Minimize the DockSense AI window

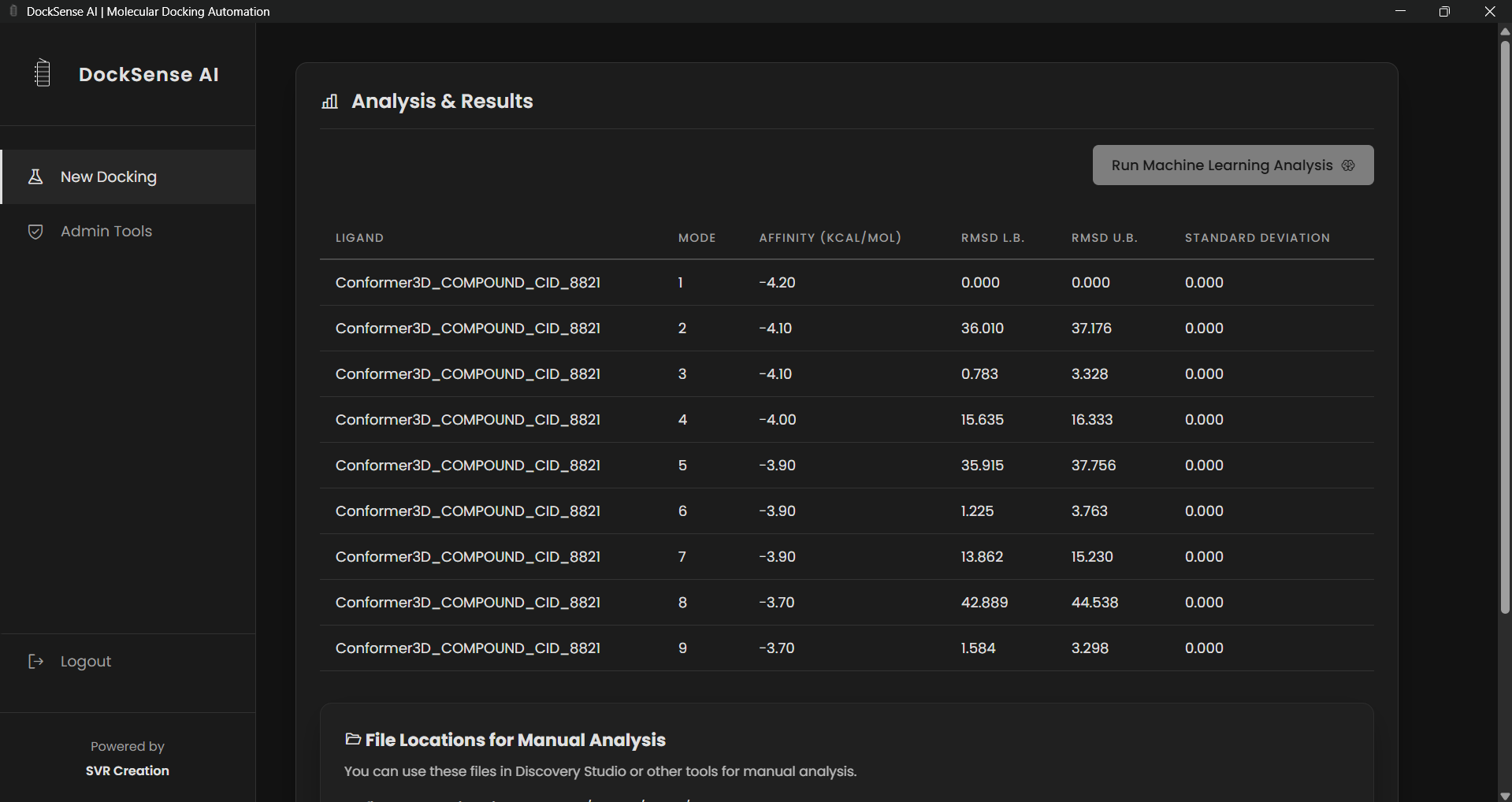(1400, 11)
